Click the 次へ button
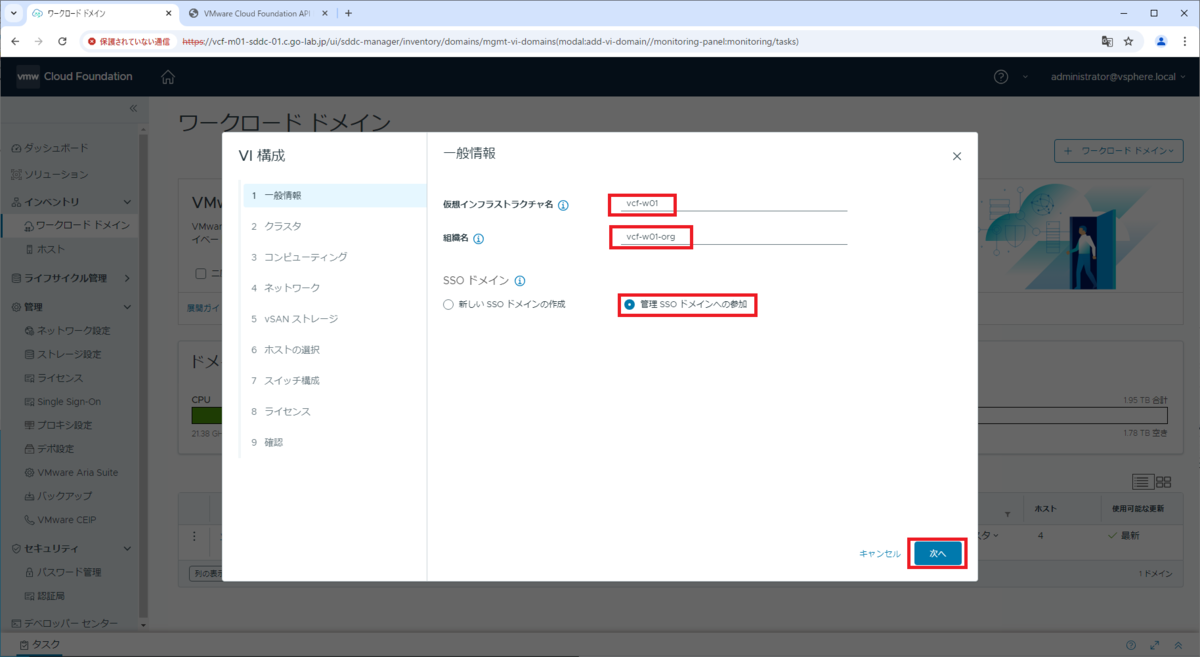The height and width of the screenshot is (657, 1200). point(938,553)
